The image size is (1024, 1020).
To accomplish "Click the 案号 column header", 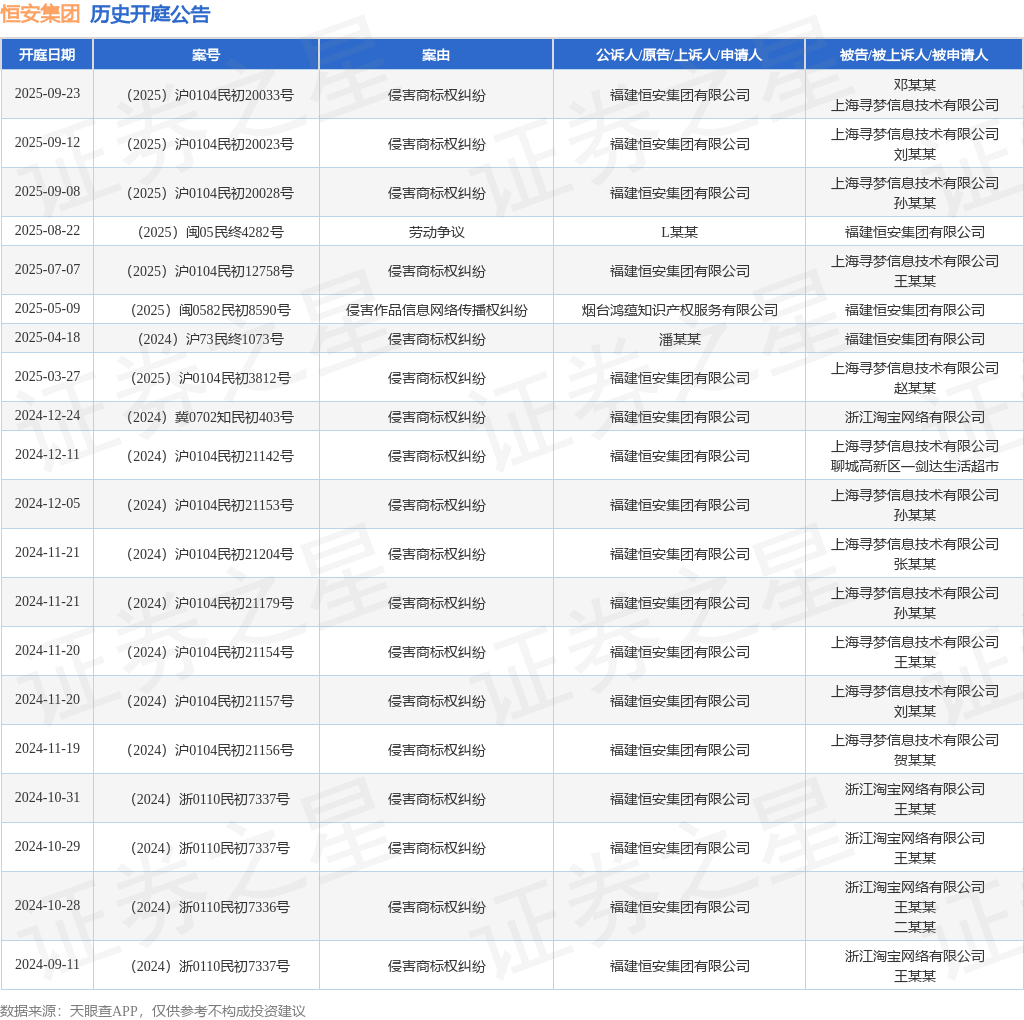I will 206,55.
